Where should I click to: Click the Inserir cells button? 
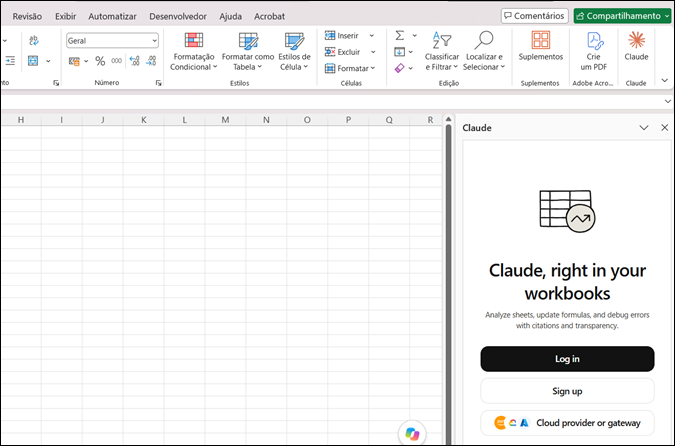pos(342,36)
